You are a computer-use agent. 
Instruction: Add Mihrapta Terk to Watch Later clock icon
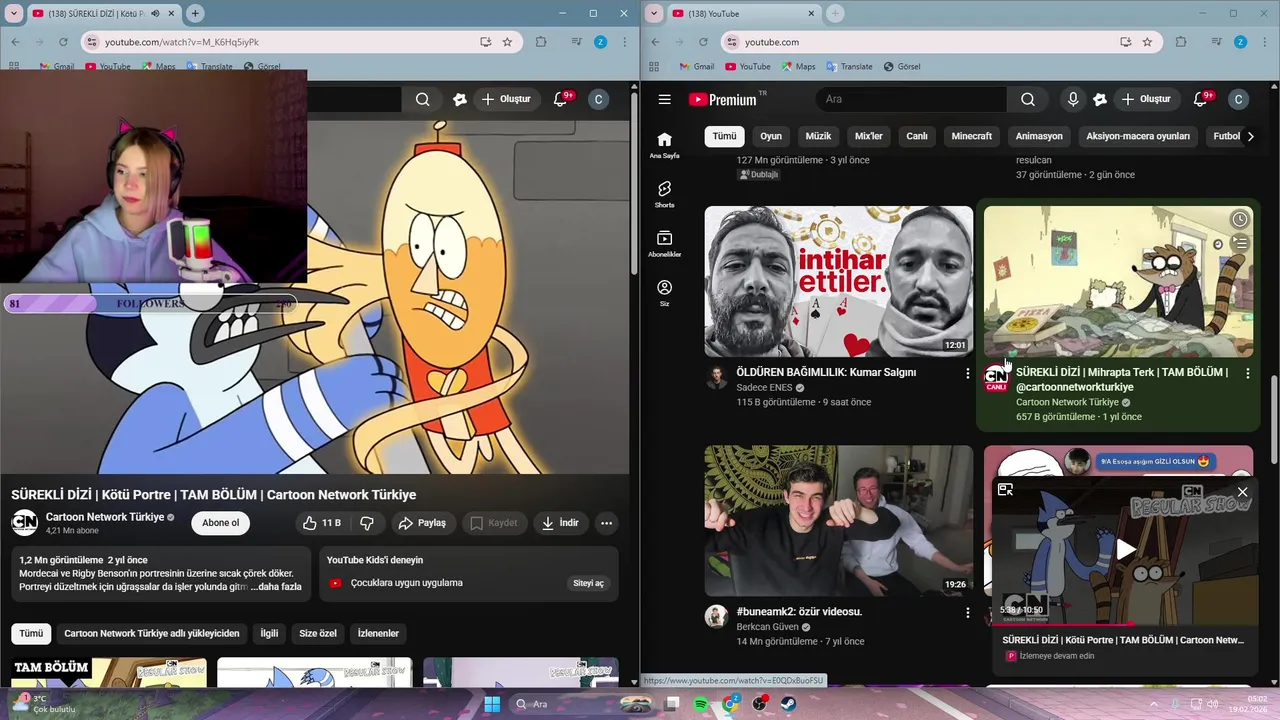pyautogui.click(x=1240, y=219)
